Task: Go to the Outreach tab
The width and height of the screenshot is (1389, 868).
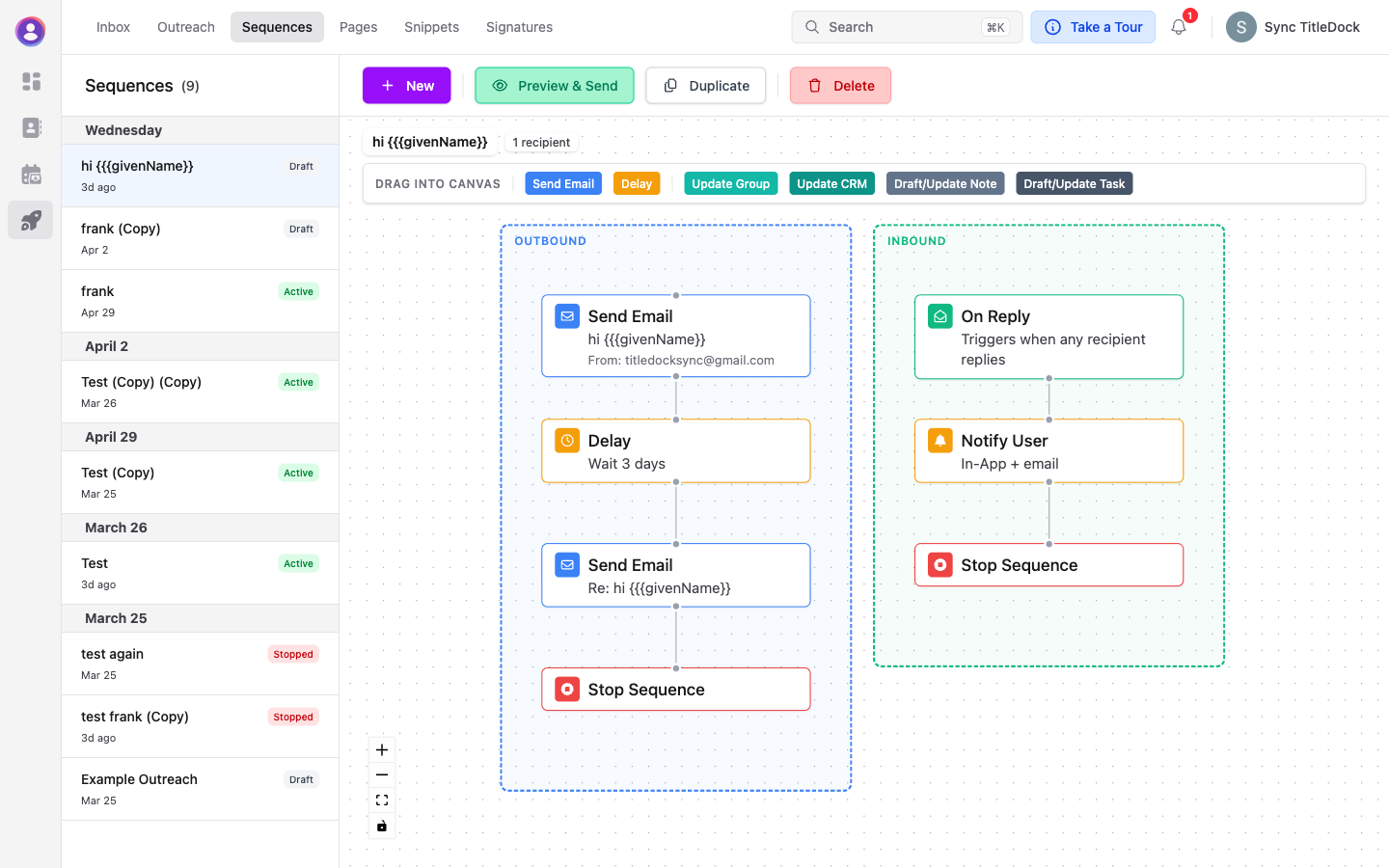Action: click(186, 27)
